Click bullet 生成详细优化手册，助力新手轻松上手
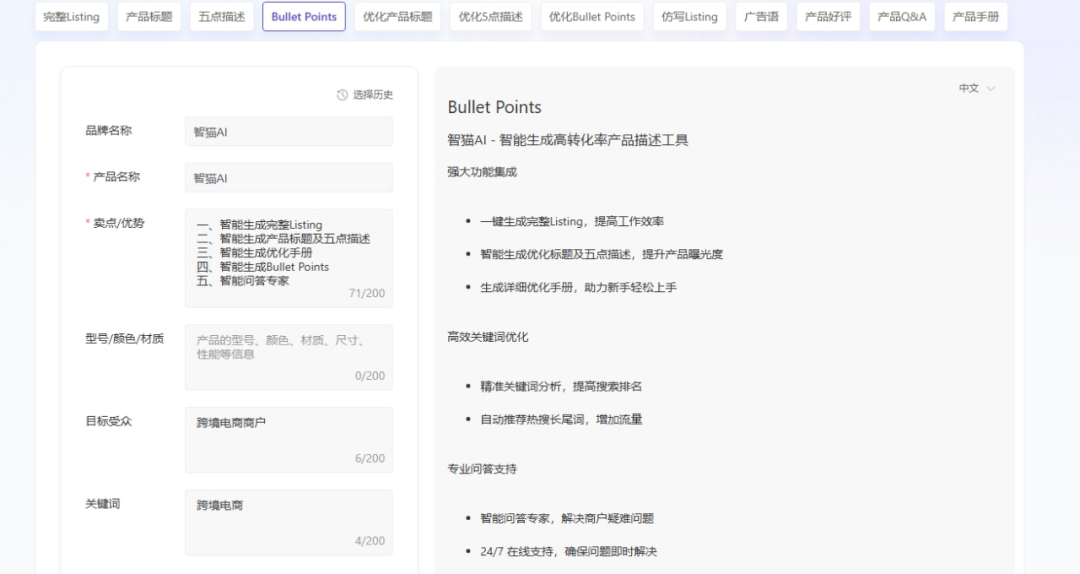 pos(579,287)
